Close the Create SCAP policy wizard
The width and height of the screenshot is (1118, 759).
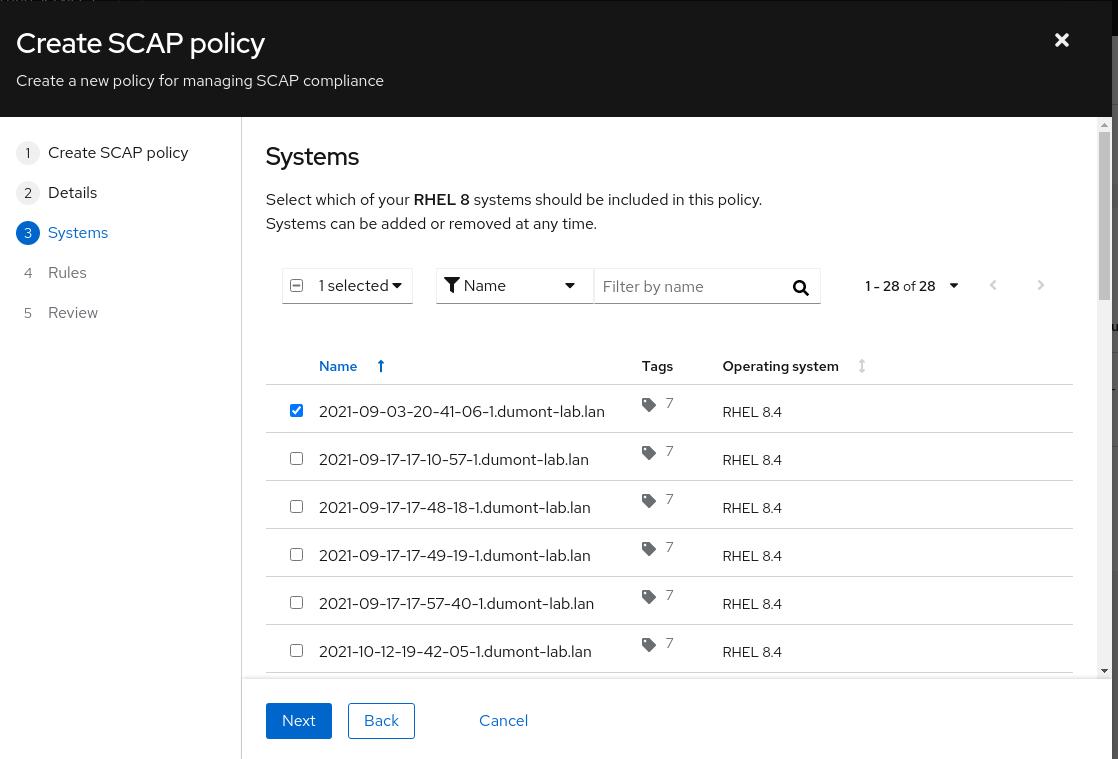[1062, 40]
